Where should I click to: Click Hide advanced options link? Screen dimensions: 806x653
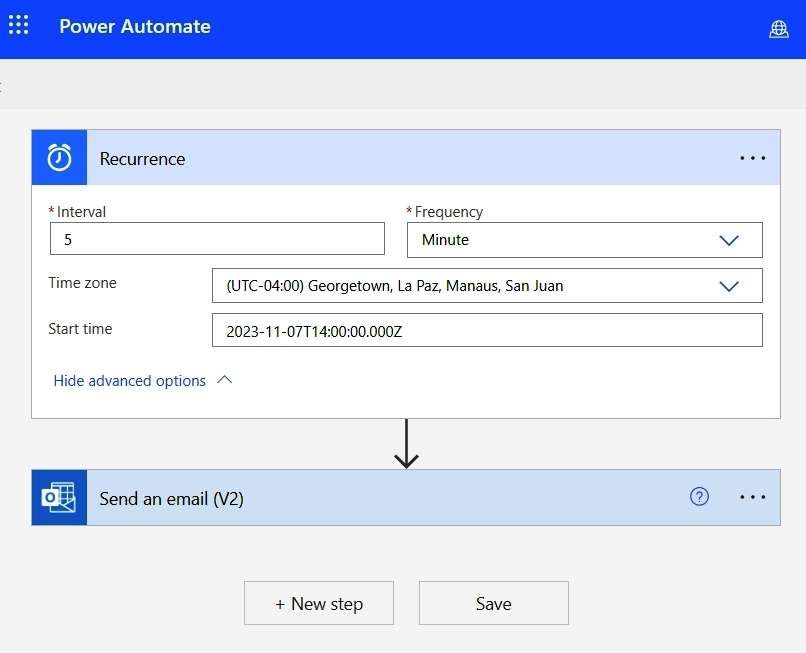click(130, 380)
